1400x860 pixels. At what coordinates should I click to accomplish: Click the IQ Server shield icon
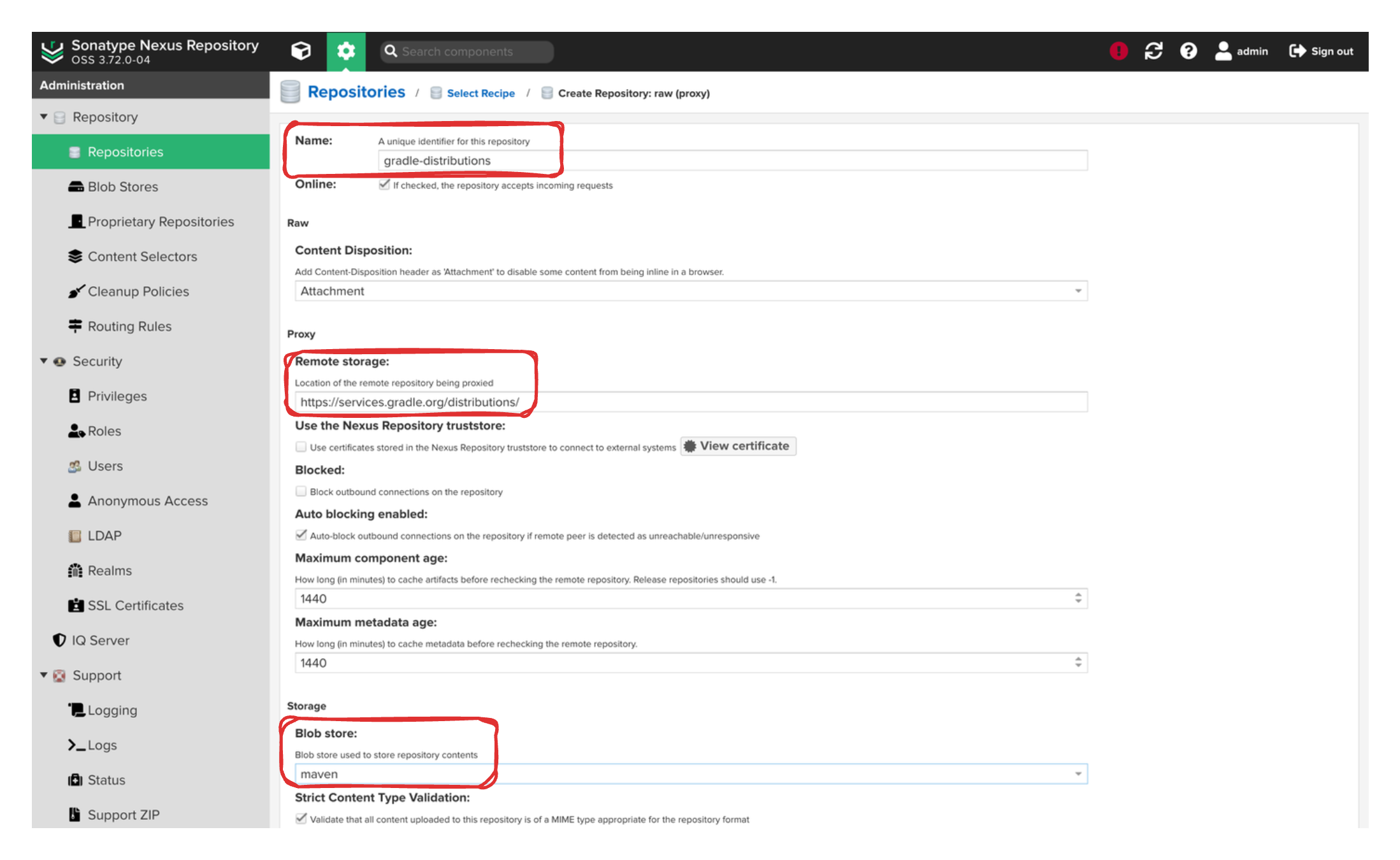[x=59, y=640]
